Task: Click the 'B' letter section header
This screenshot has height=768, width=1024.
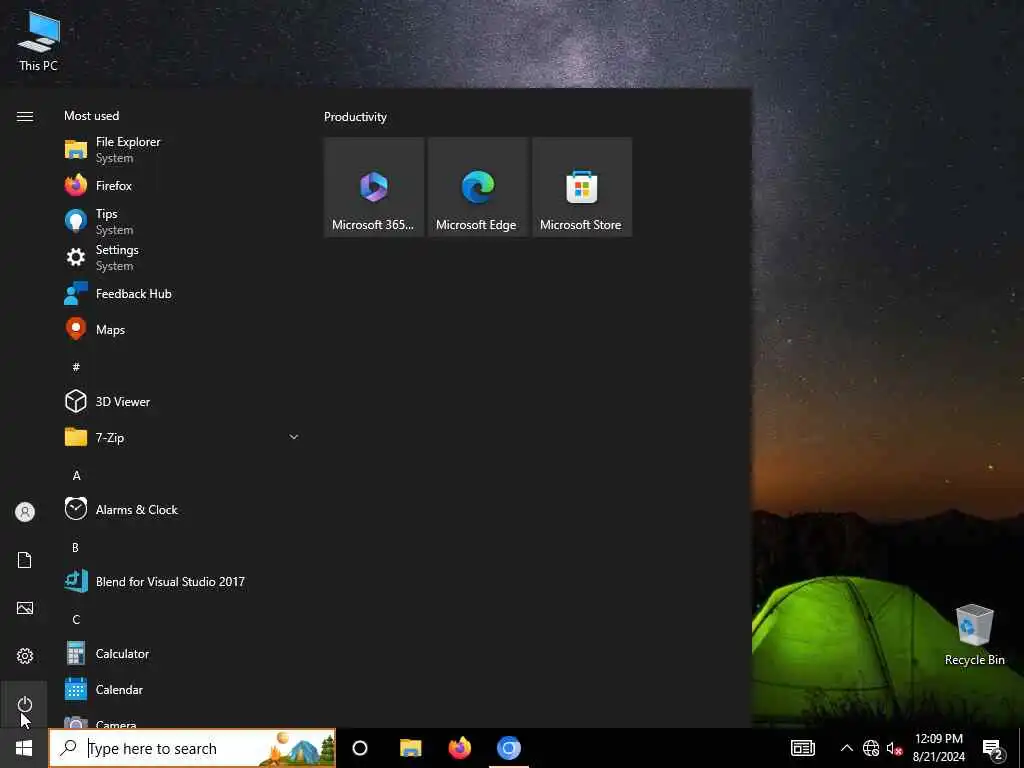Action: click(76, 547)
